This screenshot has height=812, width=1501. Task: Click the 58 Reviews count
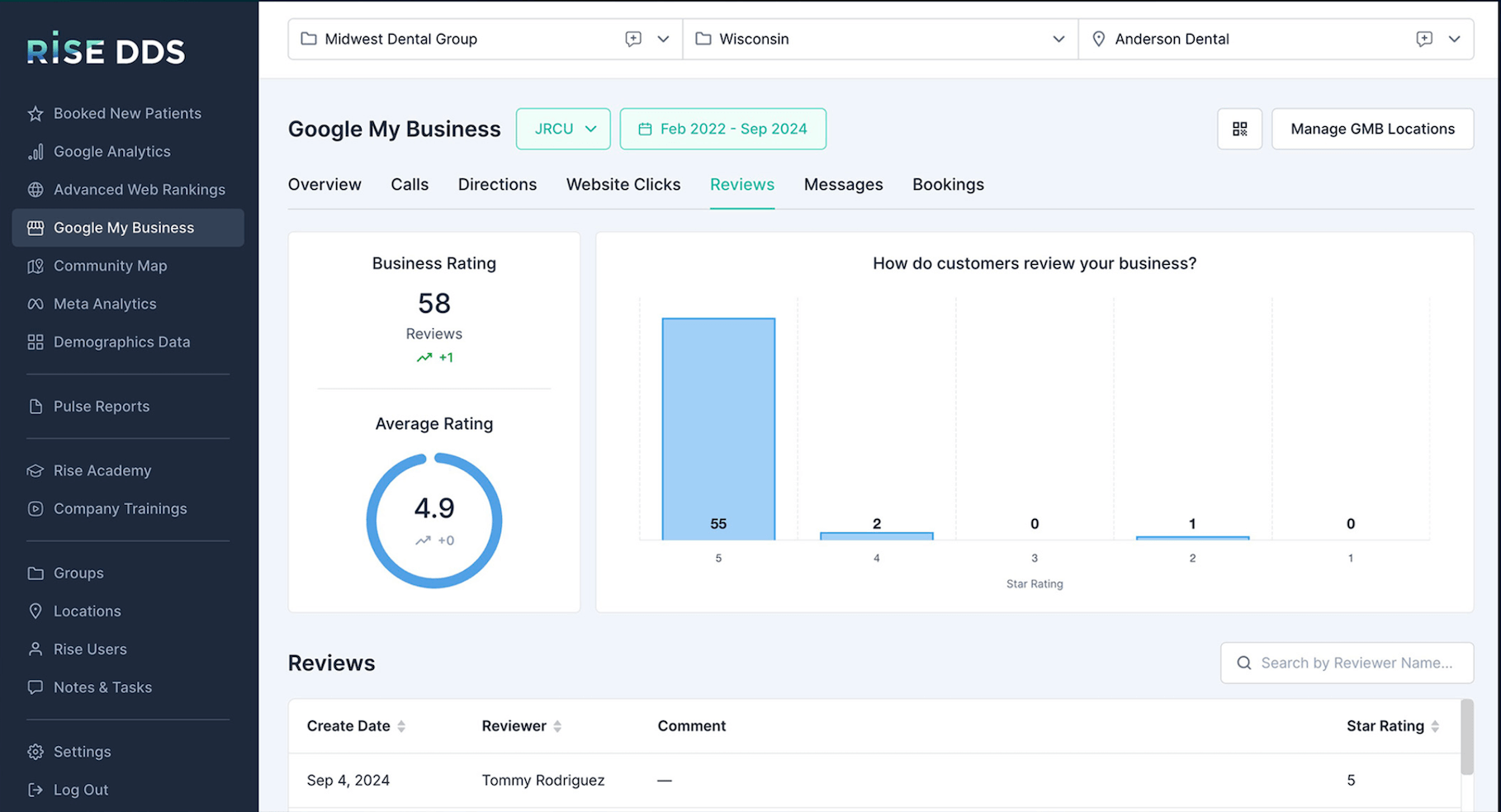pos(434,304)
